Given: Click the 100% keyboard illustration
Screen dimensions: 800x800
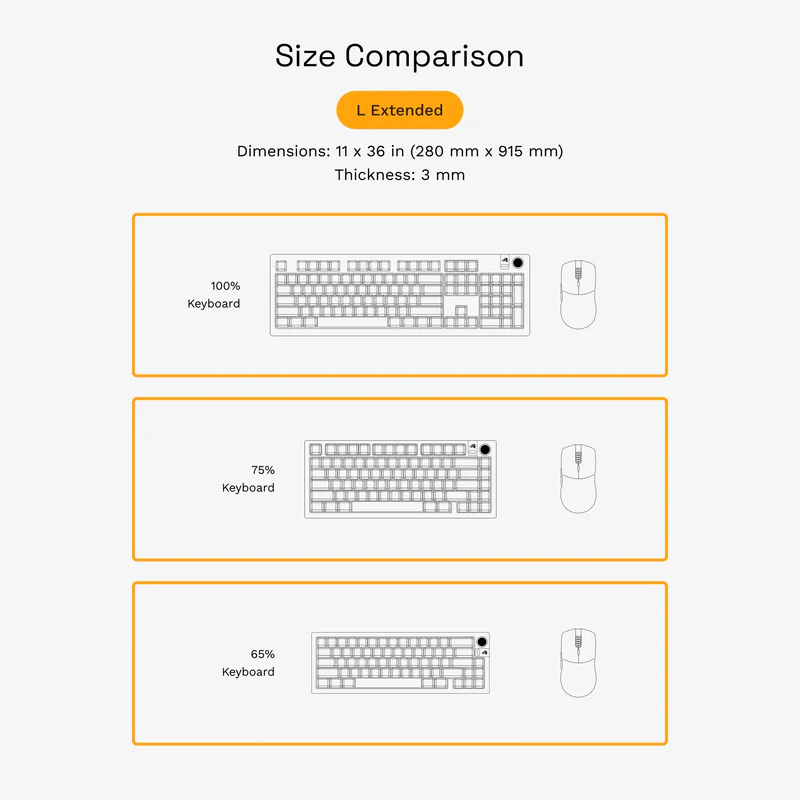Looking at the screenshot, I should pyautogui.click(x=399, y=295).
